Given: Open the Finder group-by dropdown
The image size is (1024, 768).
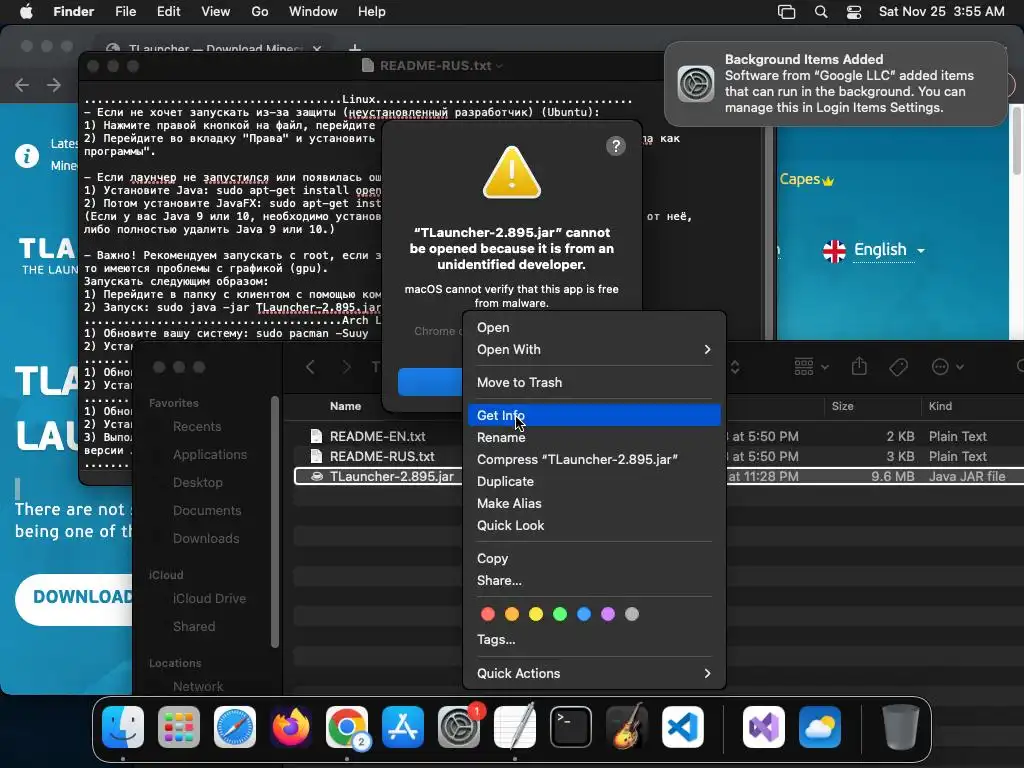Looking at the screenshot, I should click(811, 367).
